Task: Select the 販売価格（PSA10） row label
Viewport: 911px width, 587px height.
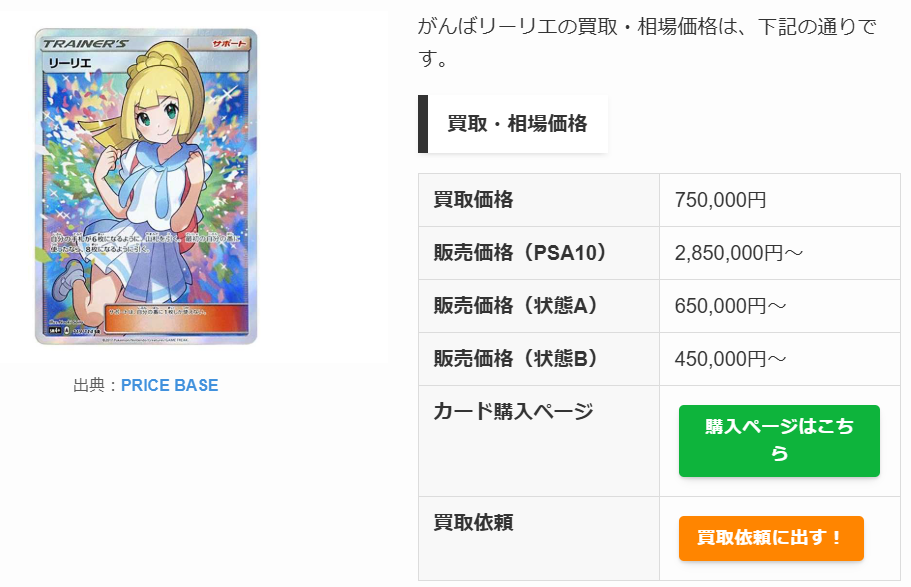Action: (x=520, y=253)
